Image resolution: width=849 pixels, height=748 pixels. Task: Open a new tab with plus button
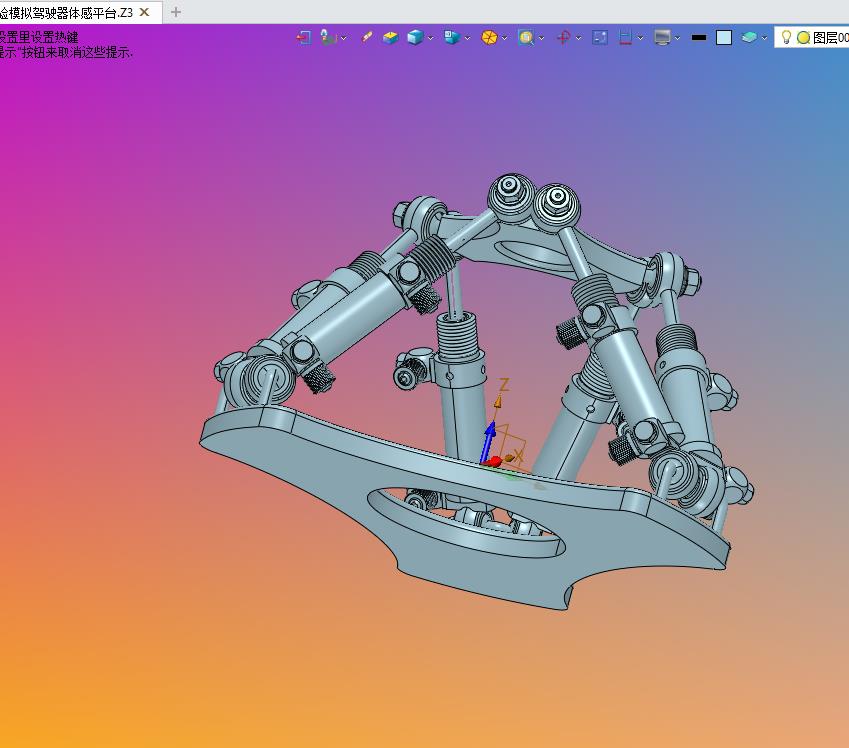tap(176, 12)
